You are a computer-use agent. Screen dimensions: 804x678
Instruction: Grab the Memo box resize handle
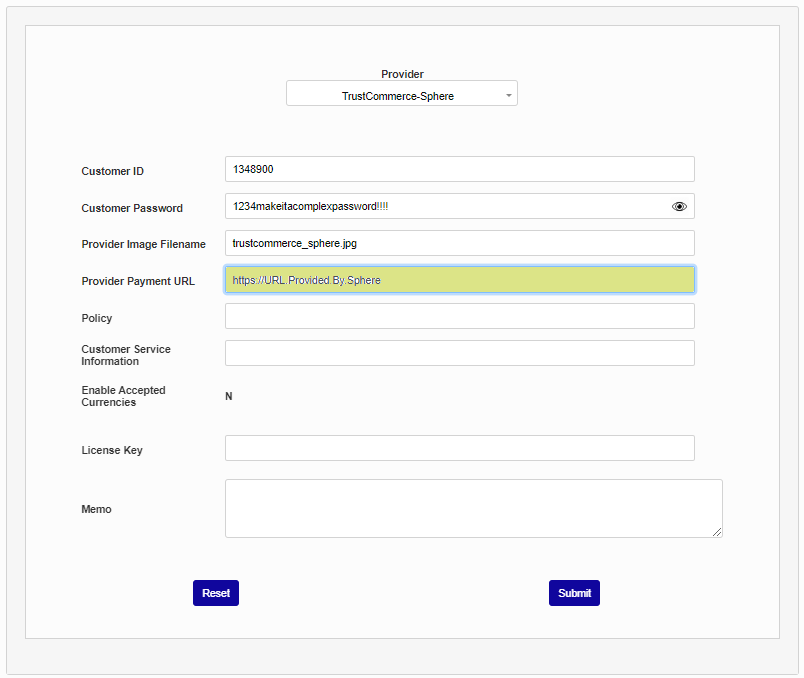coord(717,532)
